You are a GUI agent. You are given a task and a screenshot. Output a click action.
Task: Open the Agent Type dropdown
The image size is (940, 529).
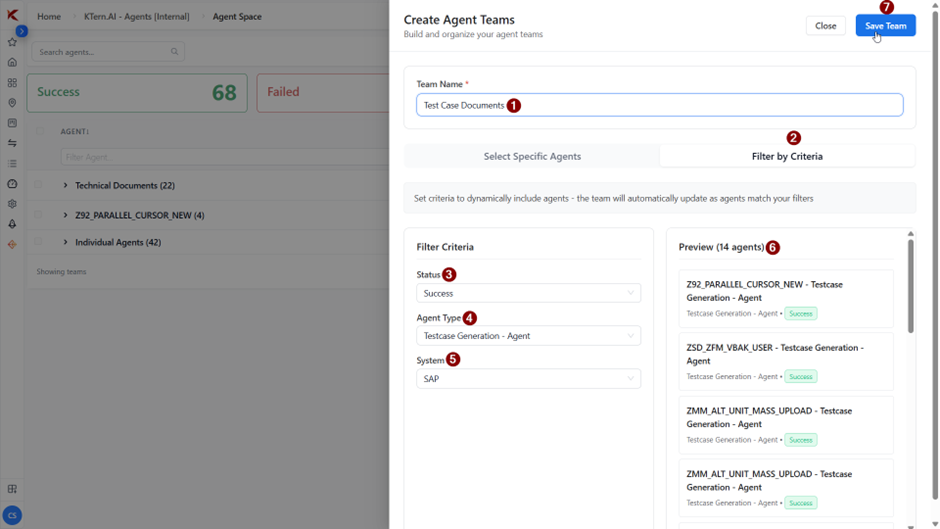tap(528, 336)
